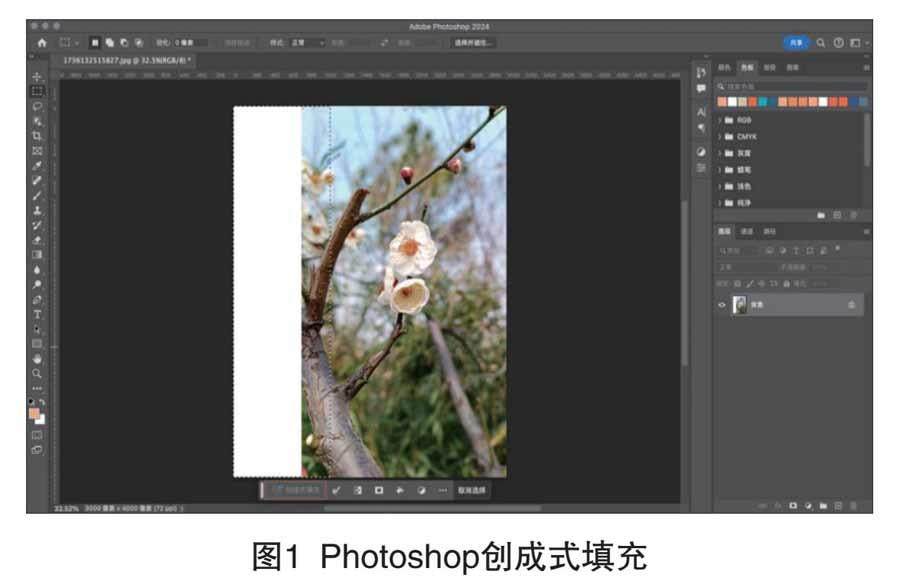Change screen mode at toolbox bottom
900x588 pixels.
click(x=37, y=450)
